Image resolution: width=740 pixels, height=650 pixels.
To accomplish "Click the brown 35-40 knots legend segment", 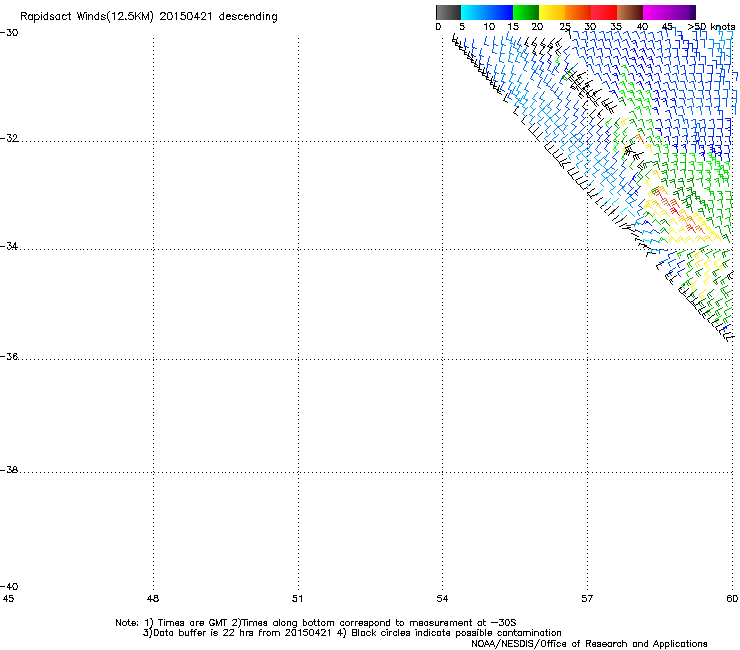I will [630, 12].
